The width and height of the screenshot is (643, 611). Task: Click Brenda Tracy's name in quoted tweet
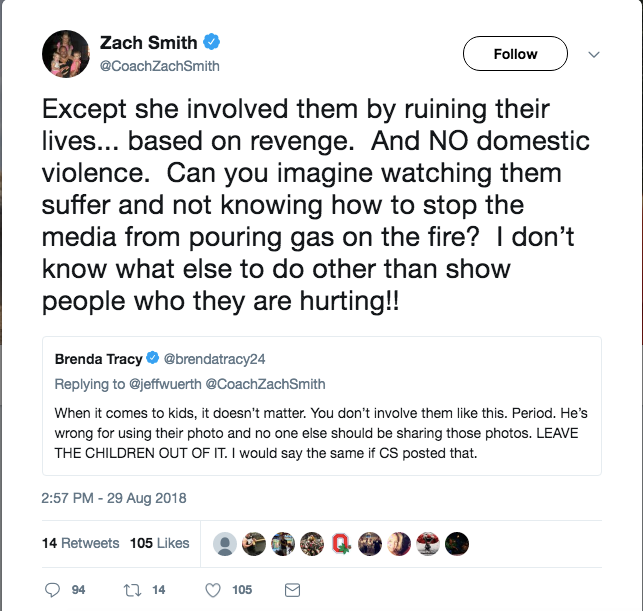[x=98, y=358]
